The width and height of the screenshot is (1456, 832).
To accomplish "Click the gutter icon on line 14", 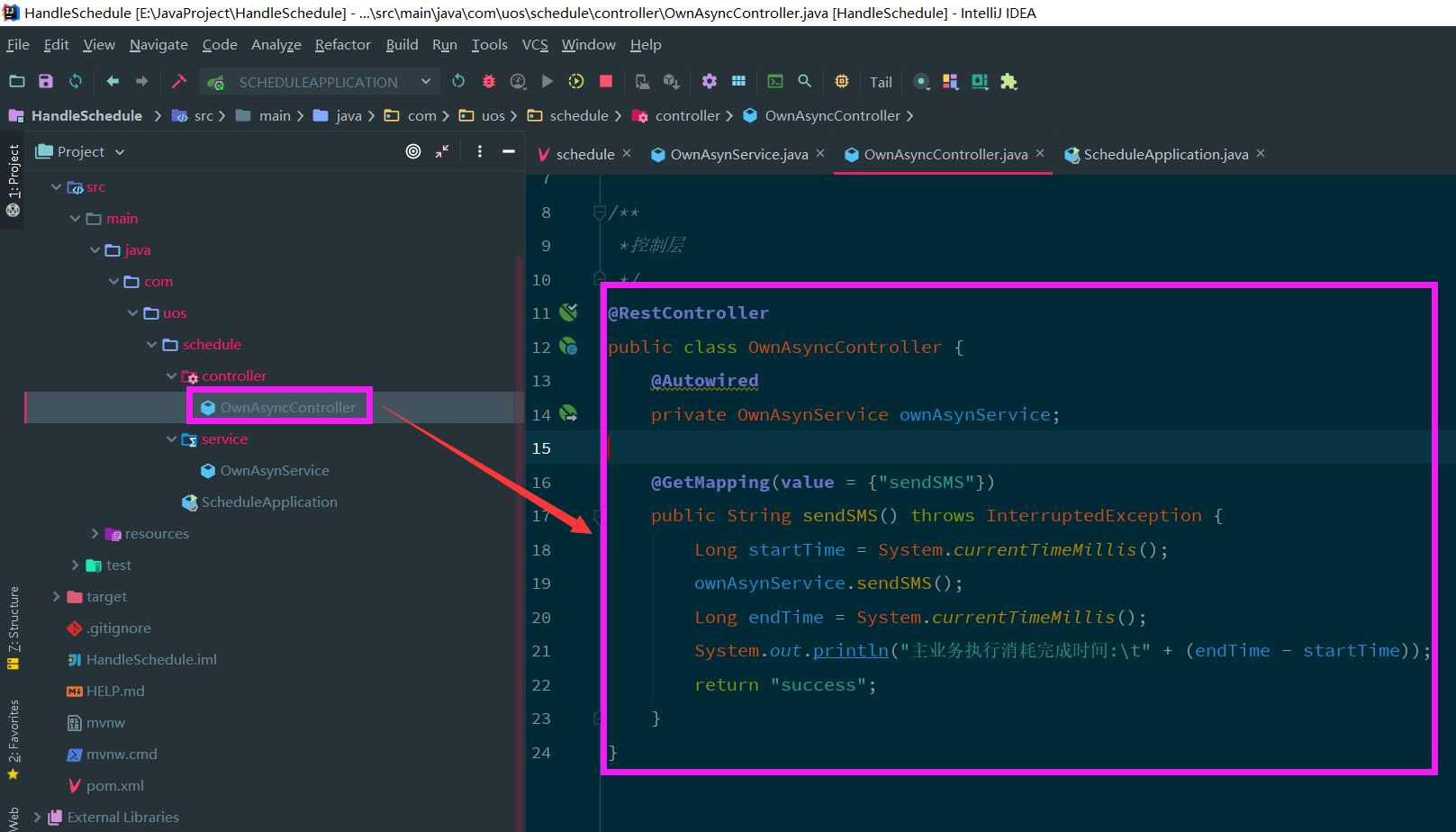I will (x=568, y=414).
